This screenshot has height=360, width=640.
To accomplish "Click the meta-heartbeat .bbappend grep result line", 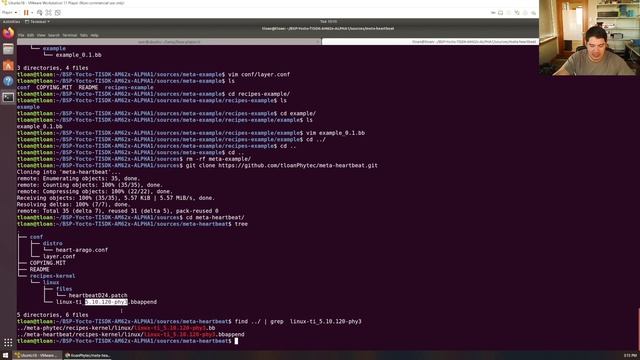I will (x=131, y=334).
